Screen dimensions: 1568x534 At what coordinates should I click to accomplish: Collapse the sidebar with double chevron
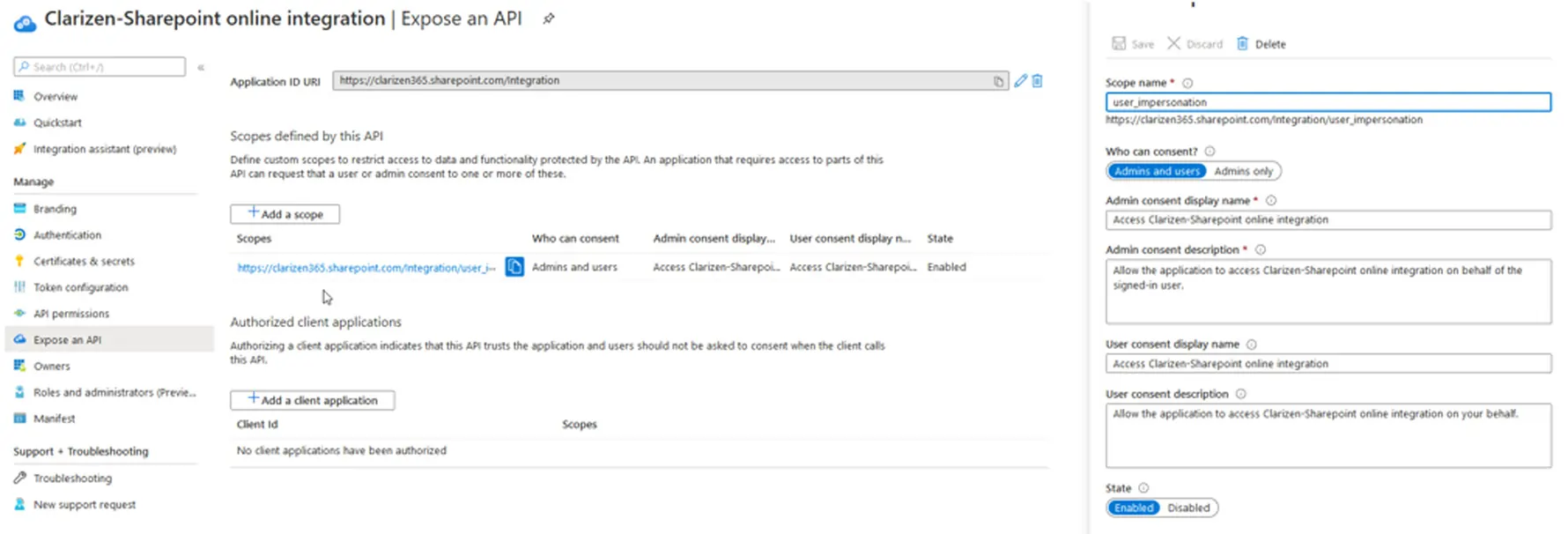[x=201, y=67]
